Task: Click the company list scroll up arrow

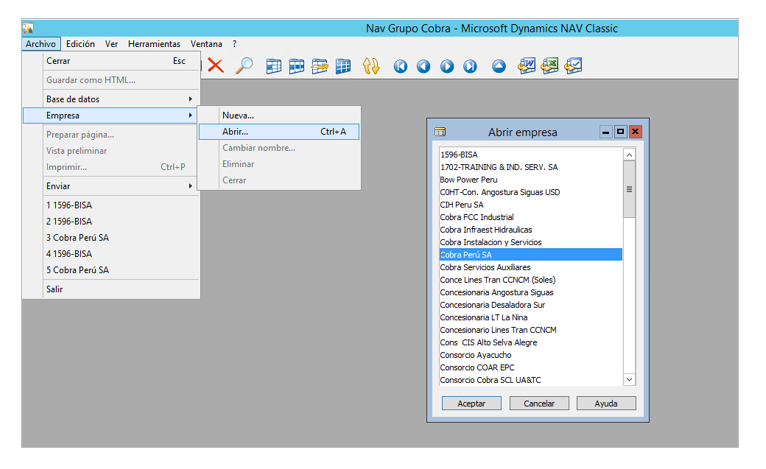Action: click(x=629, y=155)
